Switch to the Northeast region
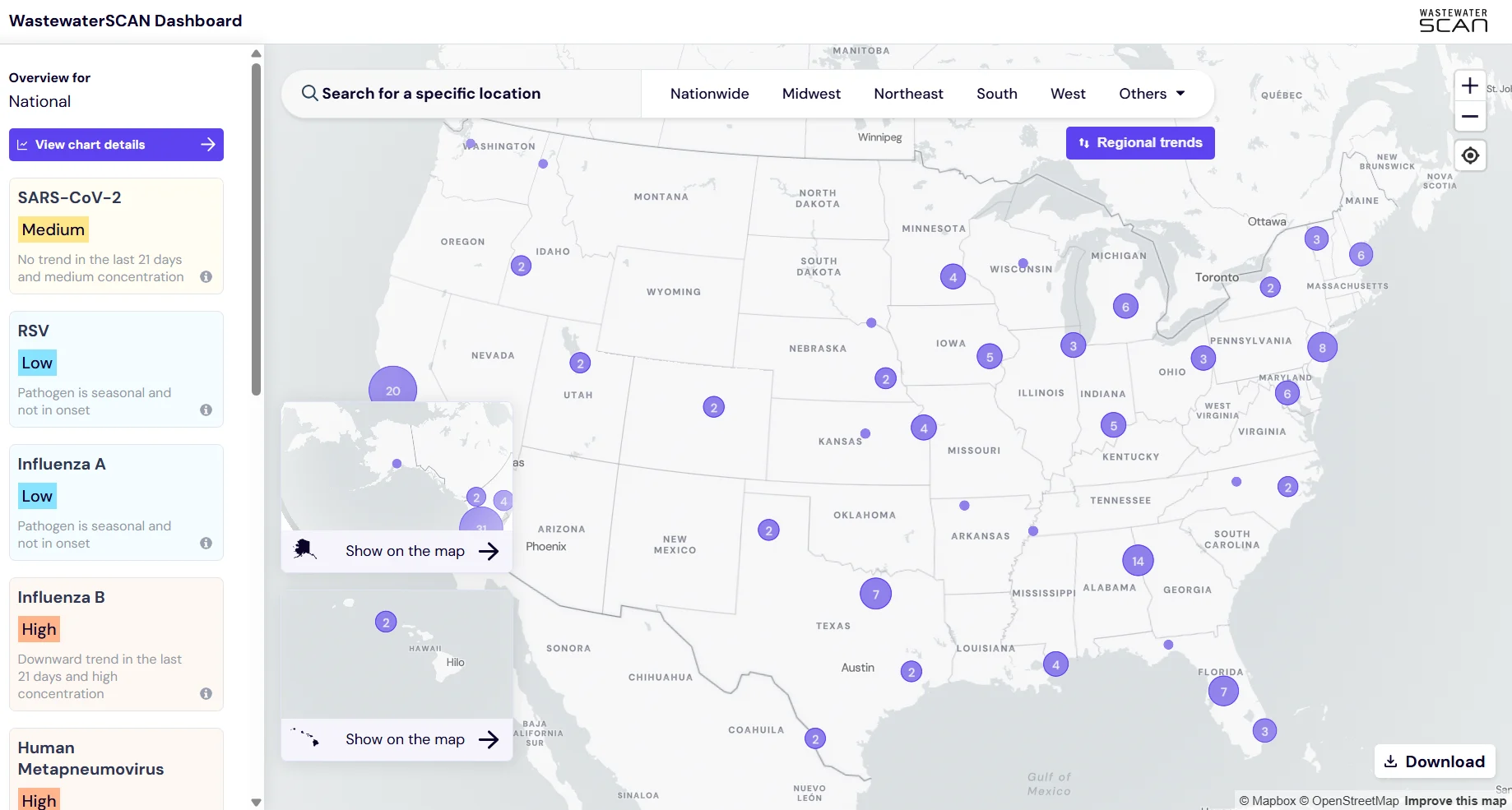Viewport: 1512px width, 810px height. [908, 94]
